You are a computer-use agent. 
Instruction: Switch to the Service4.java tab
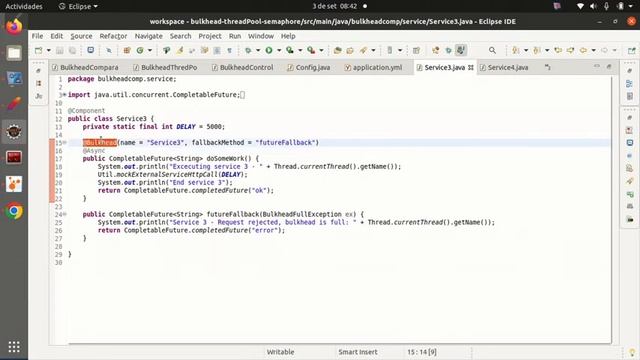pyautogui.click(x=504, y=67)
